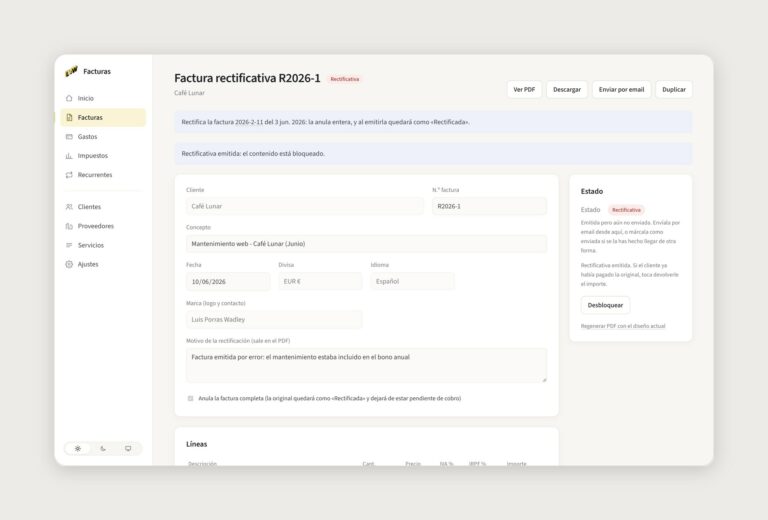Click the Servicios list icon

(69, 245)
